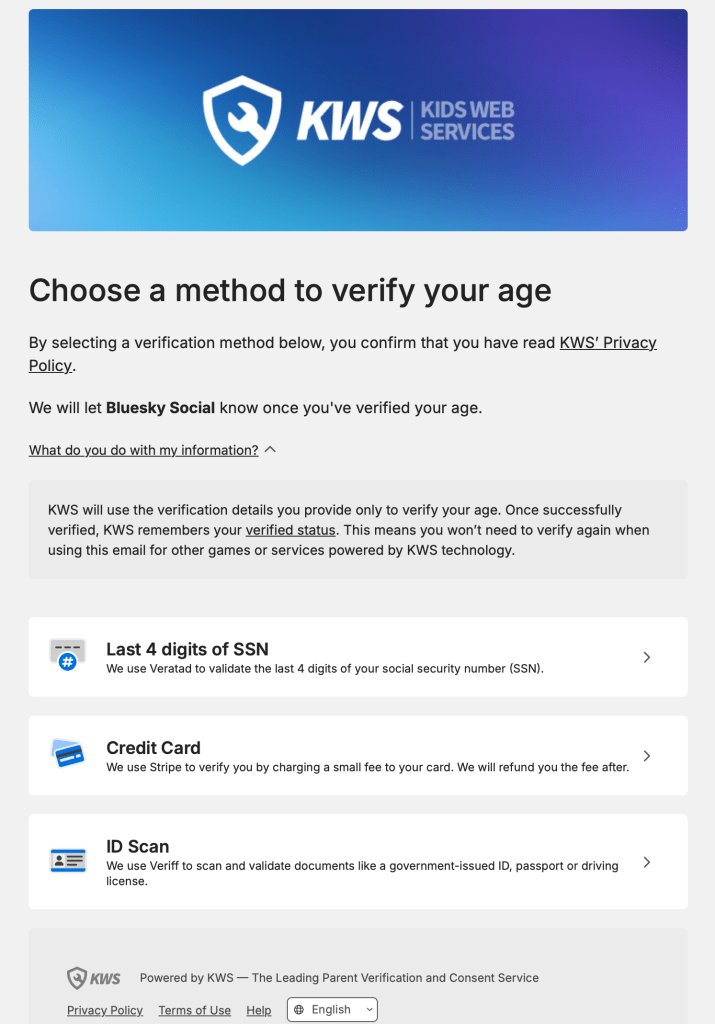Open the English language dropdown

(333, 1010)
